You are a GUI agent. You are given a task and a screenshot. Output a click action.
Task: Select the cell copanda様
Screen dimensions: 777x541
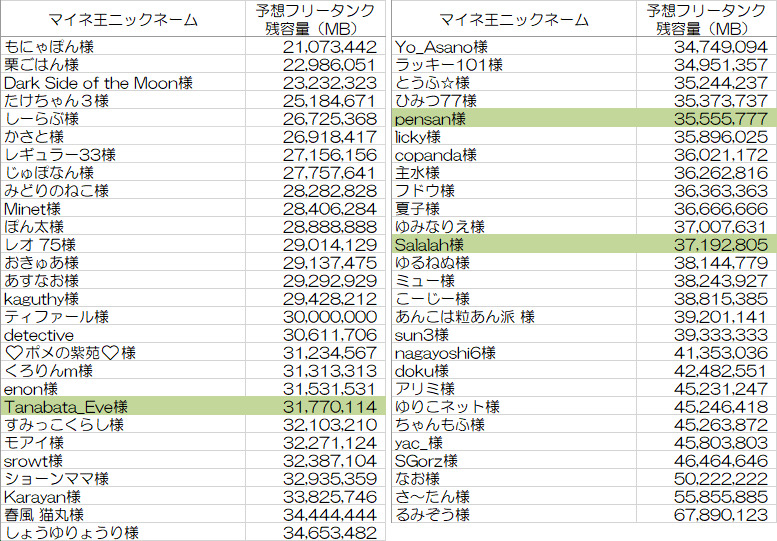pos(514,155)
